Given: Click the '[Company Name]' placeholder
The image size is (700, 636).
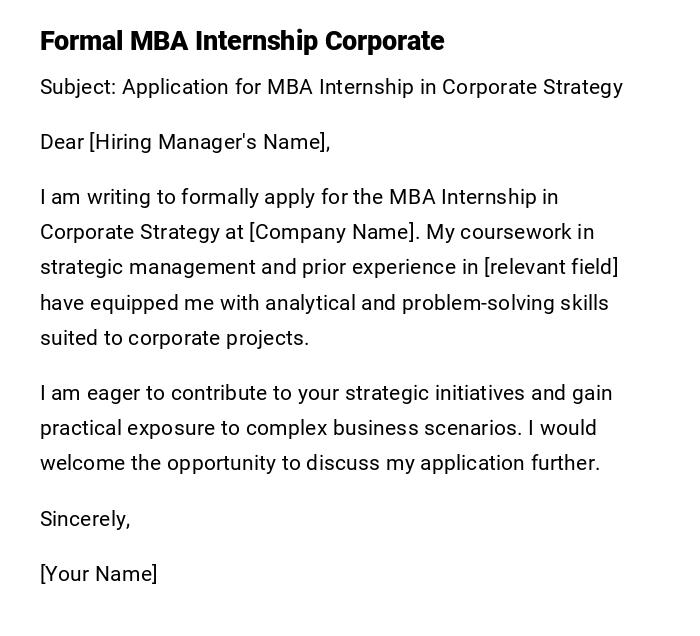Looking at the screenshot, I should pos(333,232).
